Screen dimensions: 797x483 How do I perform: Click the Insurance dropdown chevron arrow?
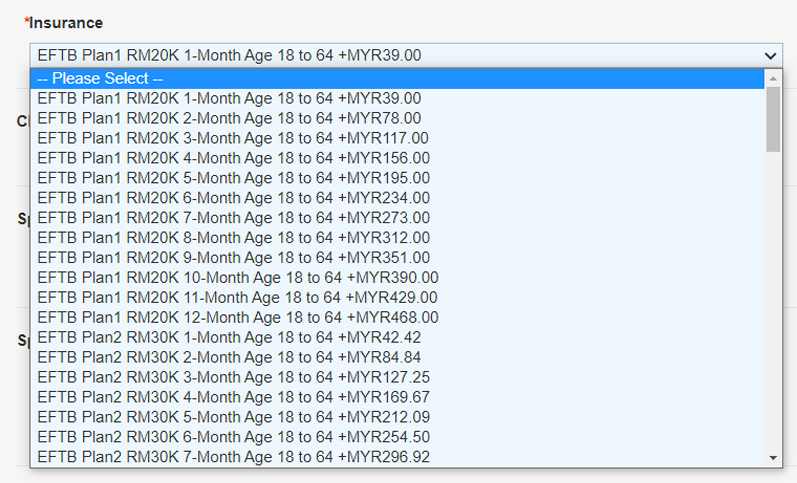(x=769, y=56)
